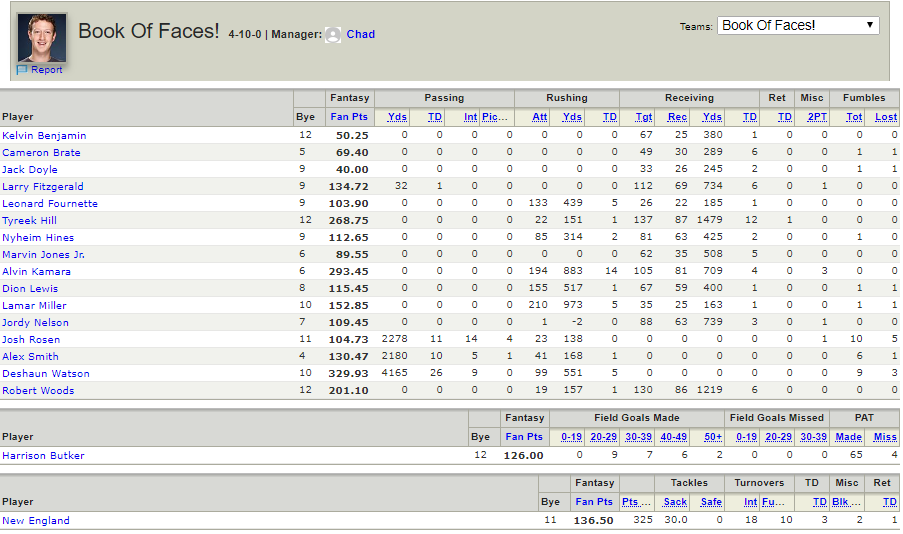Open Deshaun Watson's player page
Viewport: 903px width, 534px height.
(46, 373)
